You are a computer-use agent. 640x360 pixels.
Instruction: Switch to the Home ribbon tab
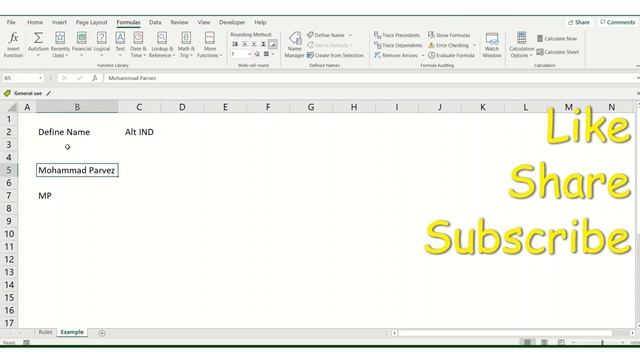point(35,22)
